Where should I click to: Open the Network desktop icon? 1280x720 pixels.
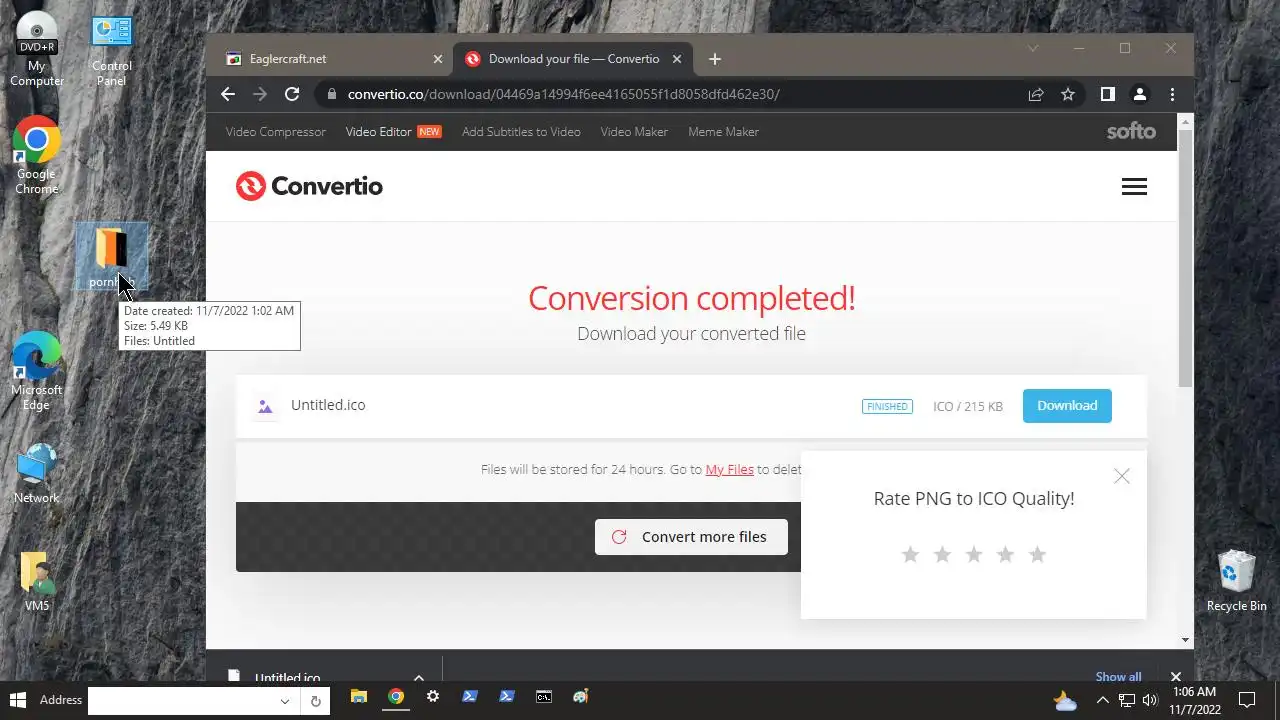(x=36, y=474)
